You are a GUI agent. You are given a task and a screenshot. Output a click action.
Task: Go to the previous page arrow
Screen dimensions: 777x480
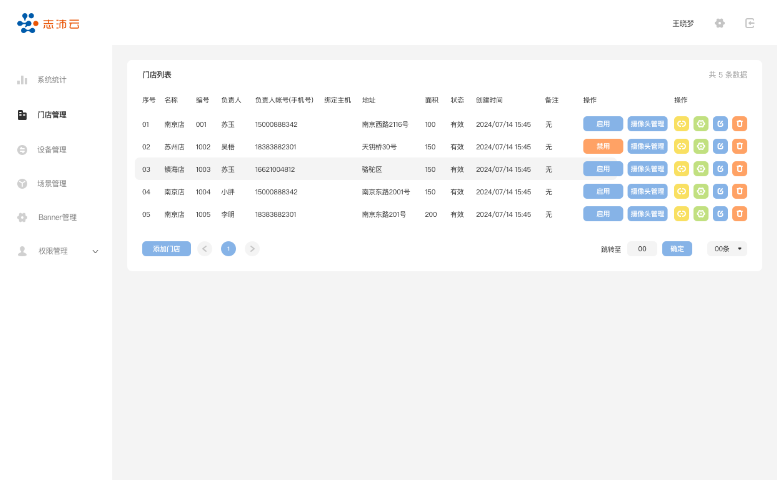pos(205,249)
